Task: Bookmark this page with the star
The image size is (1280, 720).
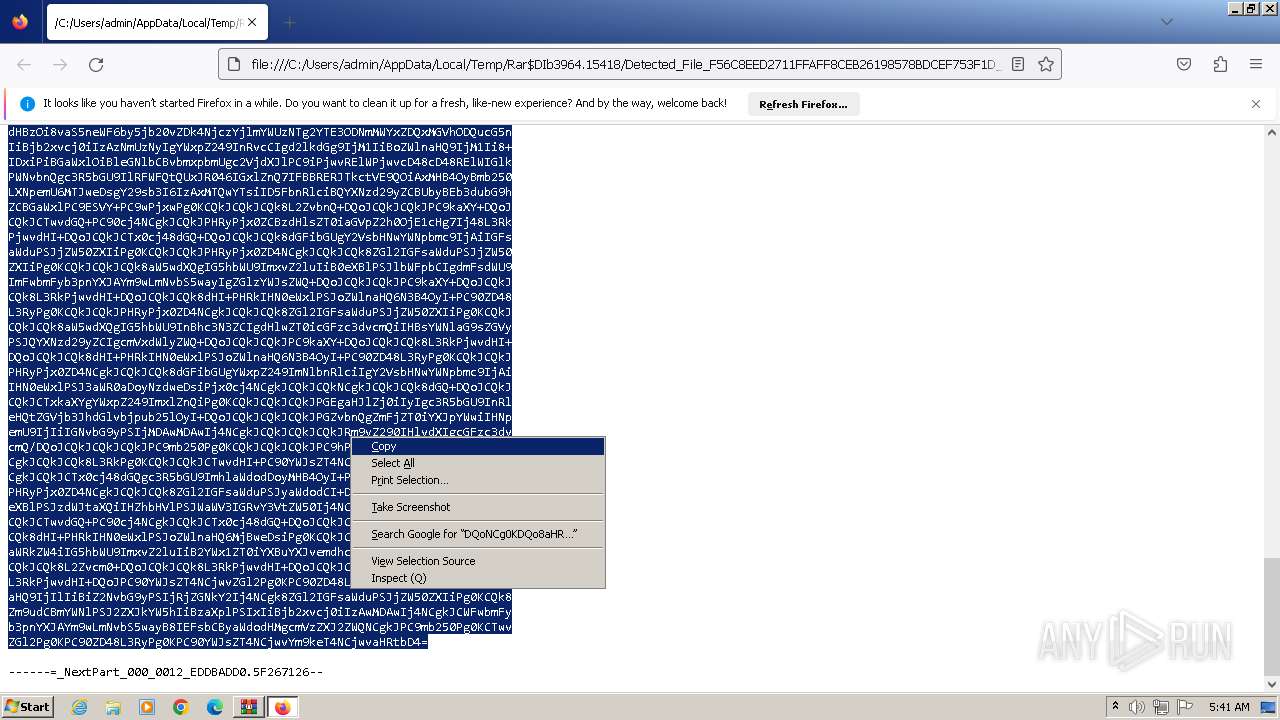Action: [1046, 64]
